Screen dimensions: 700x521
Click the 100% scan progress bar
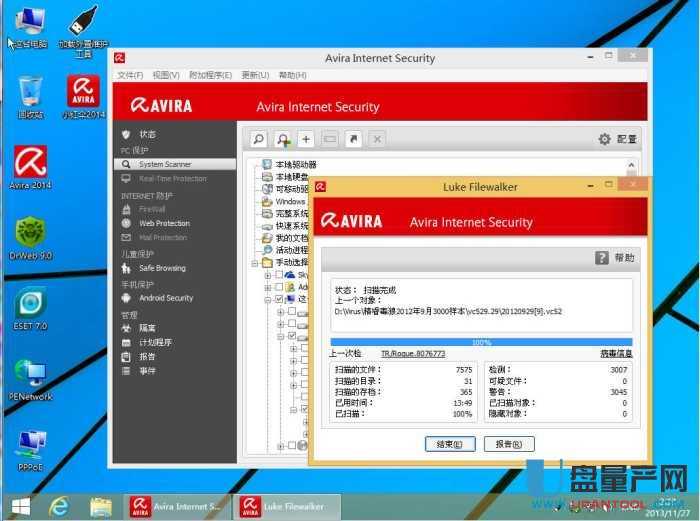point(481,342)
